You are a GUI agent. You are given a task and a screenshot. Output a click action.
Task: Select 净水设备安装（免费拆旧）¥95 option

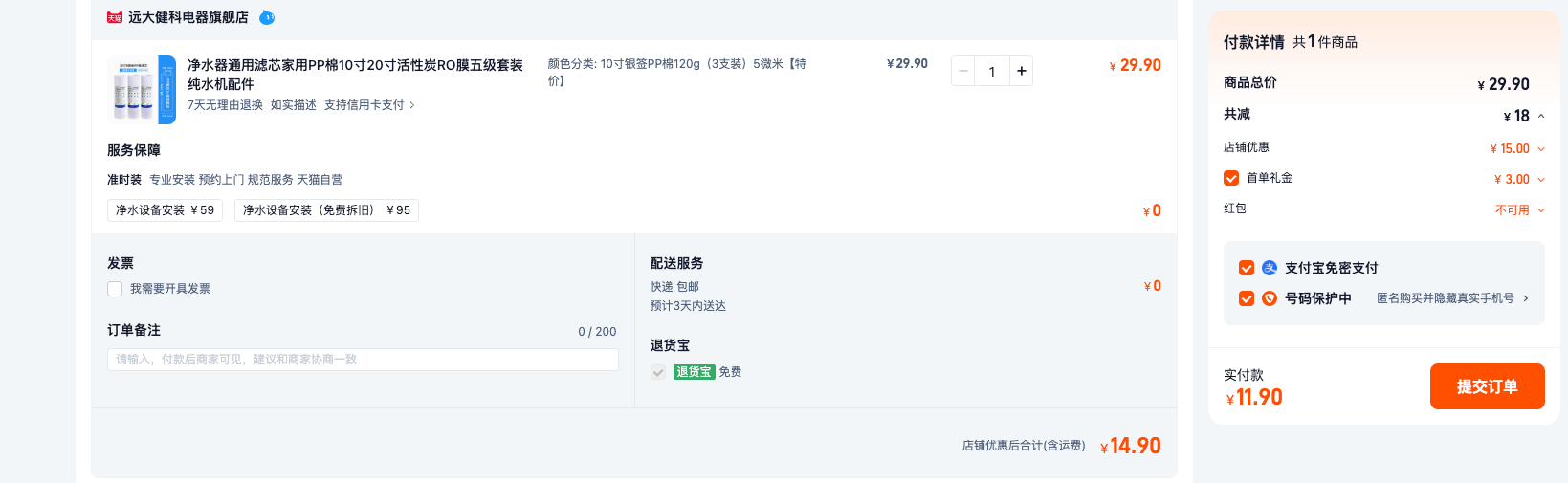[x=326, y=210]
